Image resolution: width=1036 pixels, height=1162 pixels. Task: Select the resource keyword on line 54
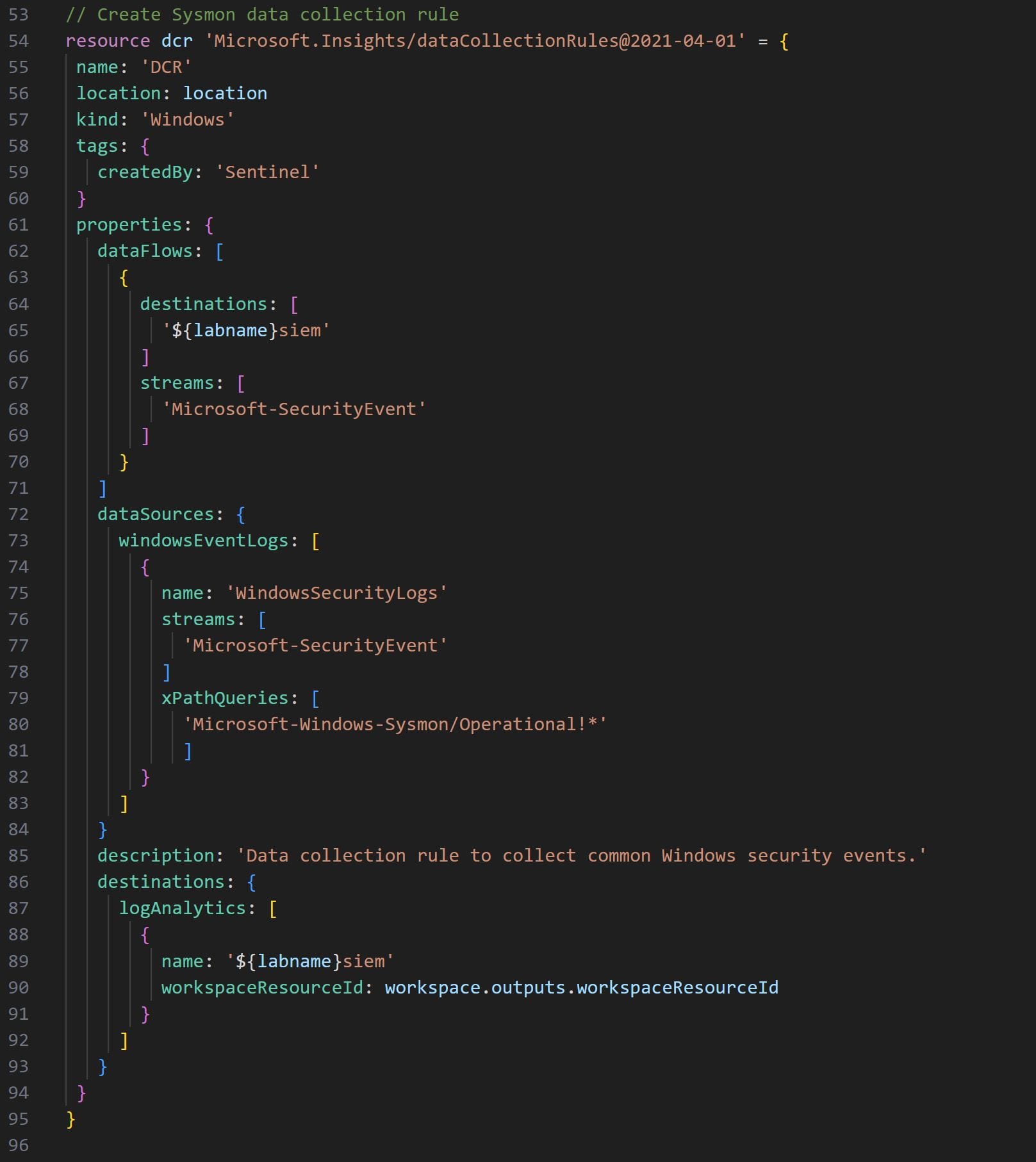point(107,40)
